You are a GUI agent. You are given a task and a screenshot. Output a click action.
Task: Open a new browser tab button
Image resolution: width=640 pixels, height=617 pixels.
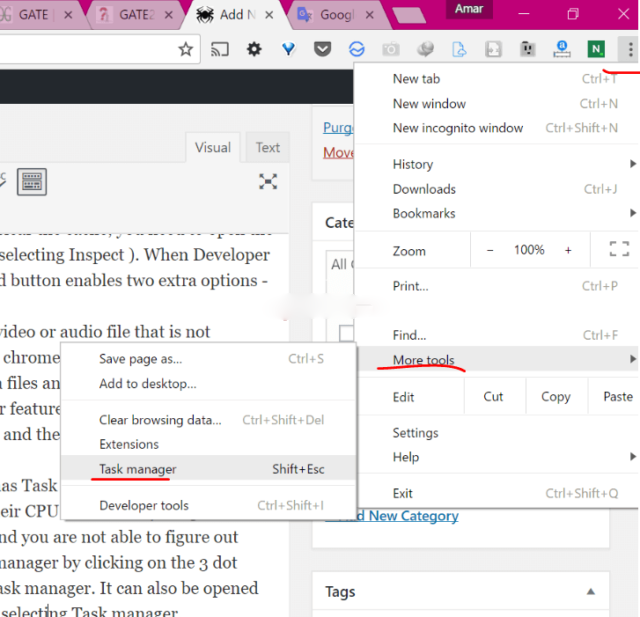tap(409, 16)
